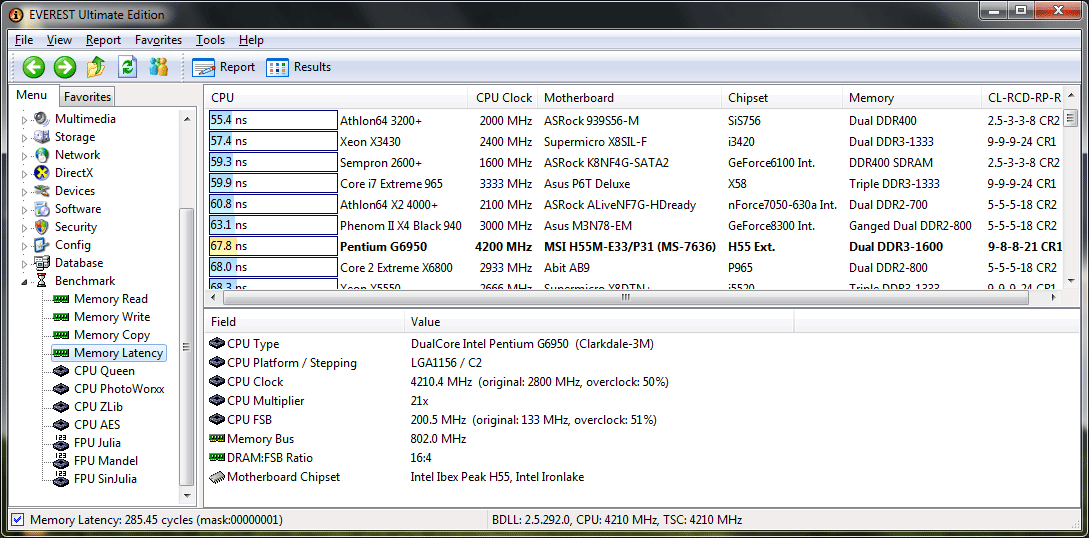
Task: Refresh the page using the toolbar icon
Action: coord(128,67)
